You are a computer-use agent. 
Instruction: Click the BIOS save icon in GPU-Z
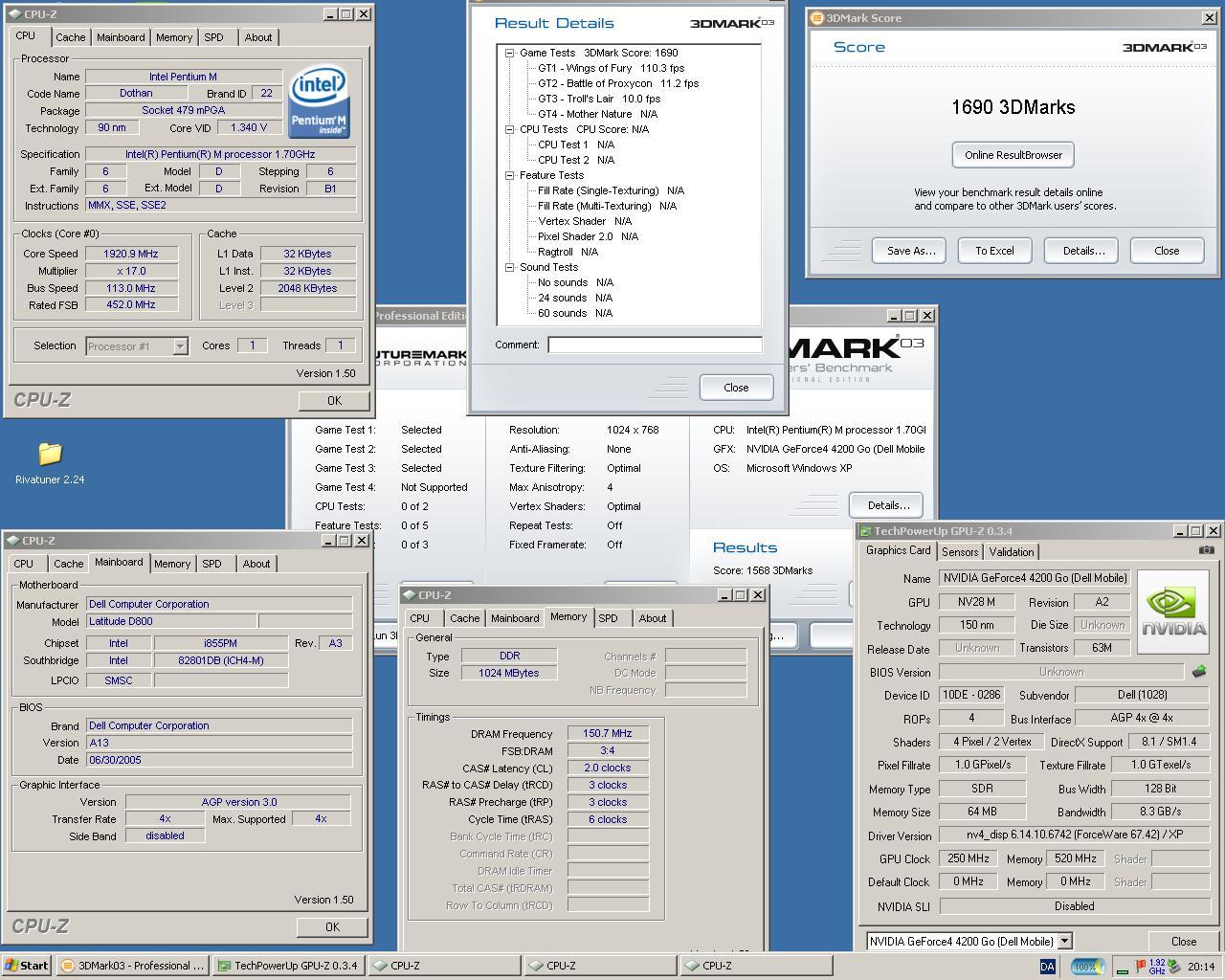(1198, 672)
